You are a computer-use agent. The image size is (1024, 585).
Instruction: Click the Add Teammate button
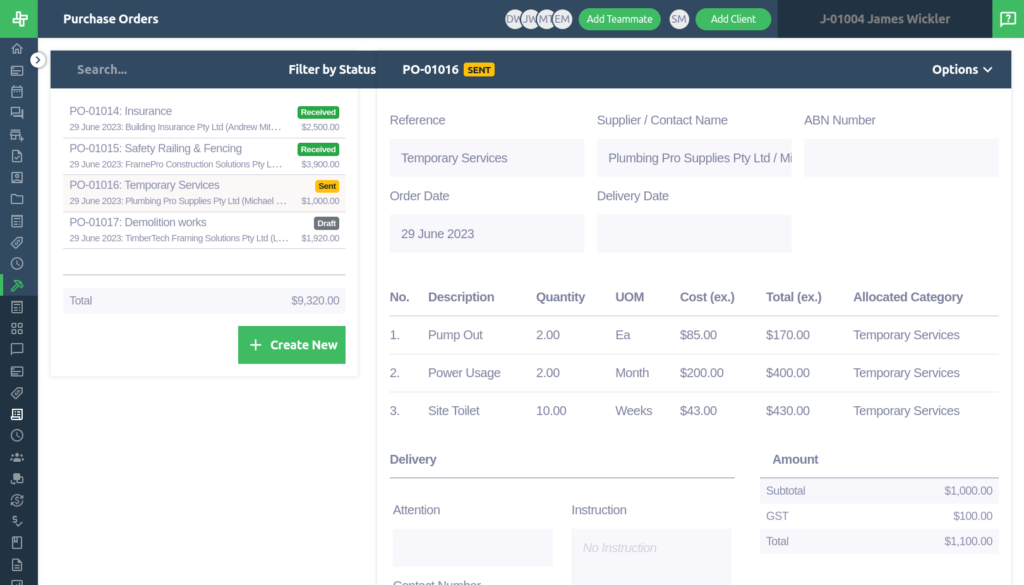coord(619,19)
